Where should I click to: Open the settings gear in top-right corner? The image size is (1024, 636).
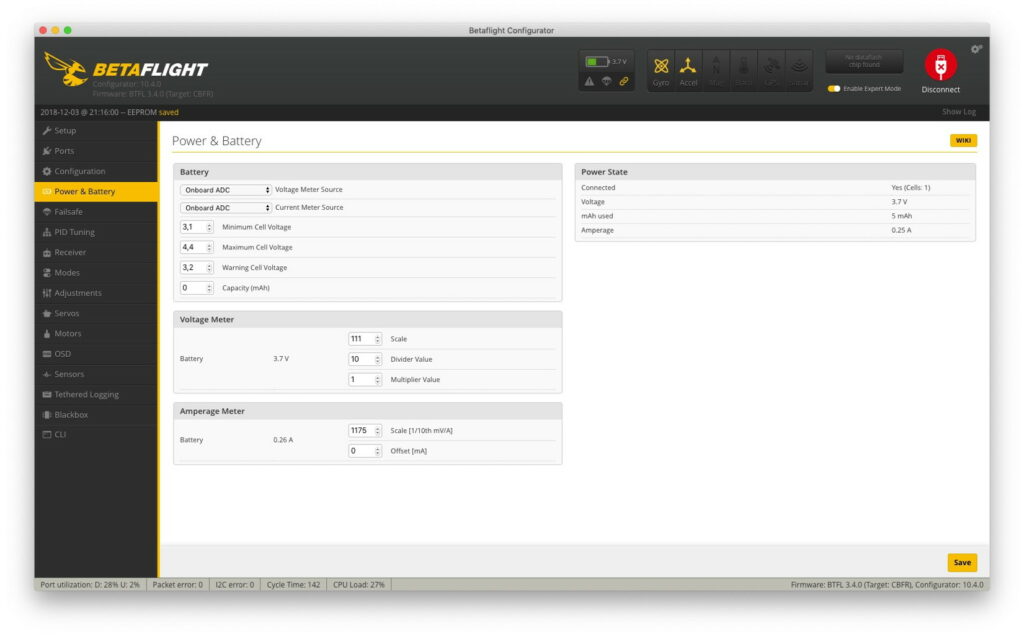[976, 49]
